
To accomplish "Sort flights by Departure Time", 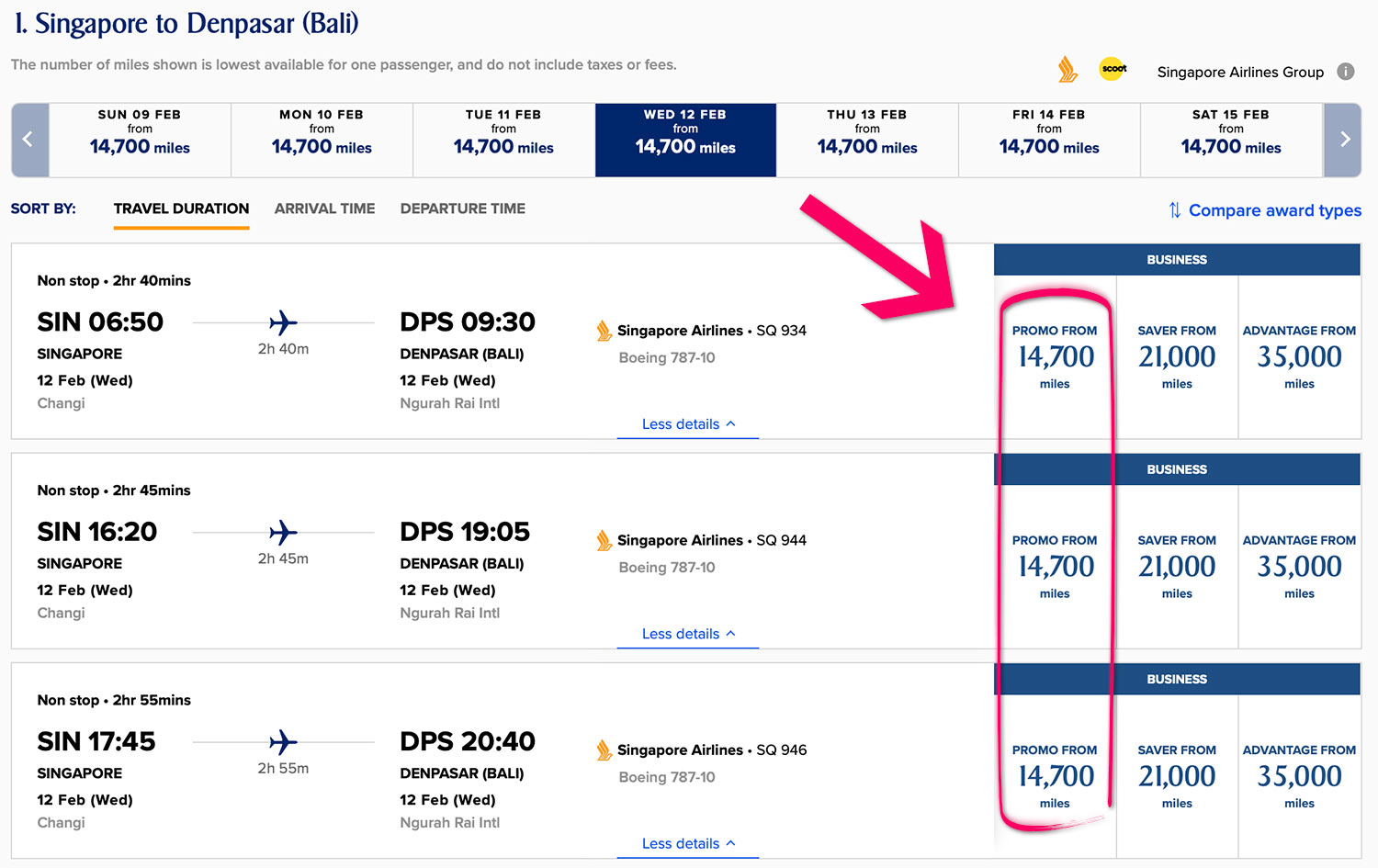I will [x=463, y=209].
